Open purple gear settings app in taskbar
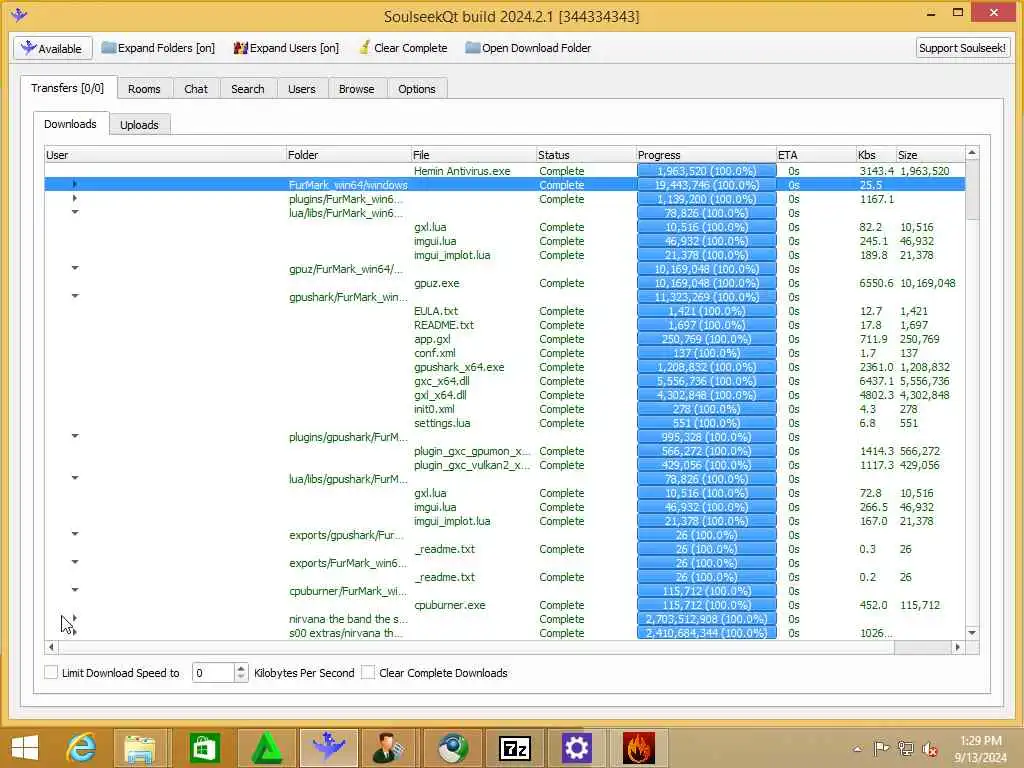Viewport: 1024px width, 768px height. pyautogui.click(x=577, y=748)
